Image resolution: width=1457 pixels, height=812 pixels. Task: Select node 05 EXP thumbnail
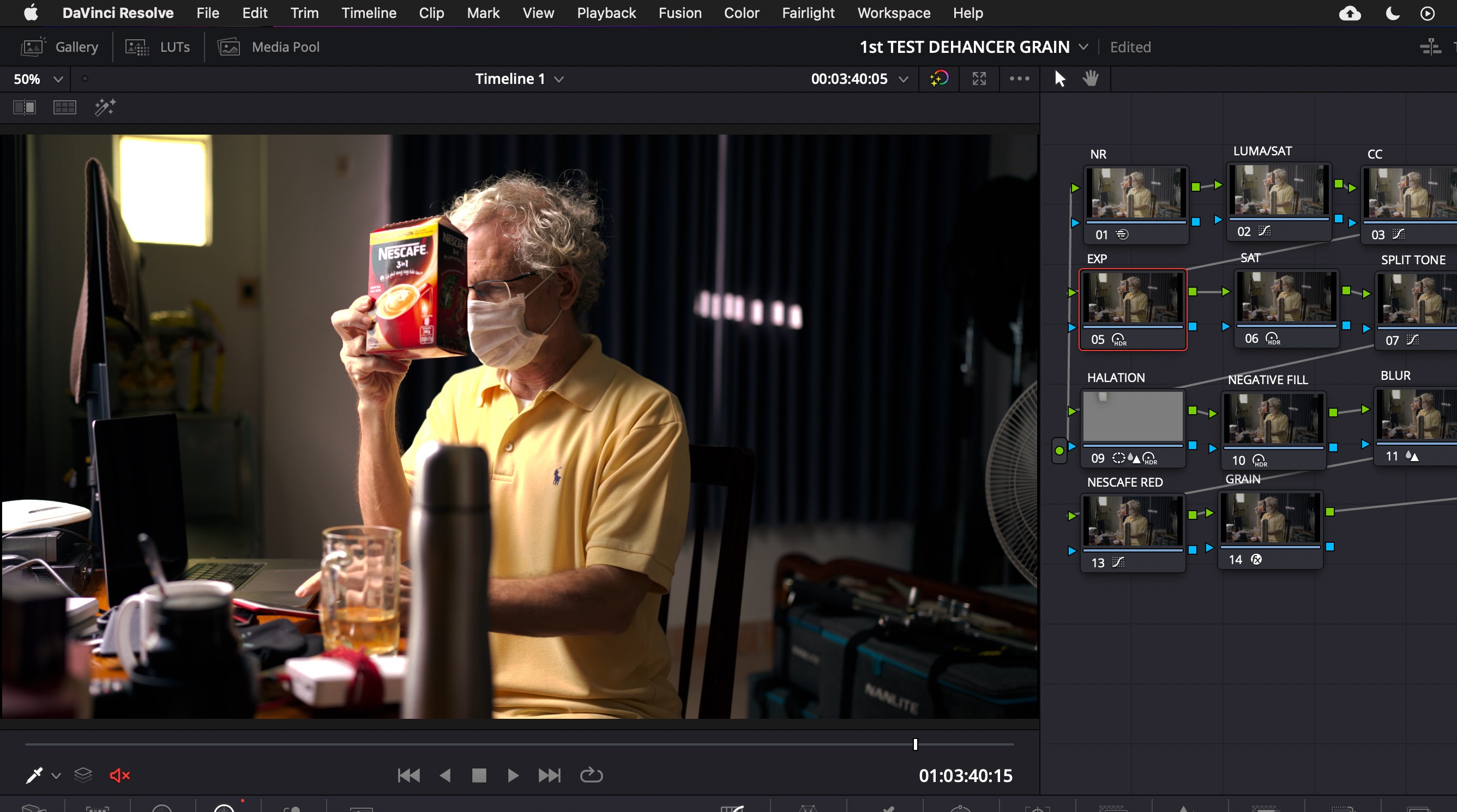[x=1133, y=297]
